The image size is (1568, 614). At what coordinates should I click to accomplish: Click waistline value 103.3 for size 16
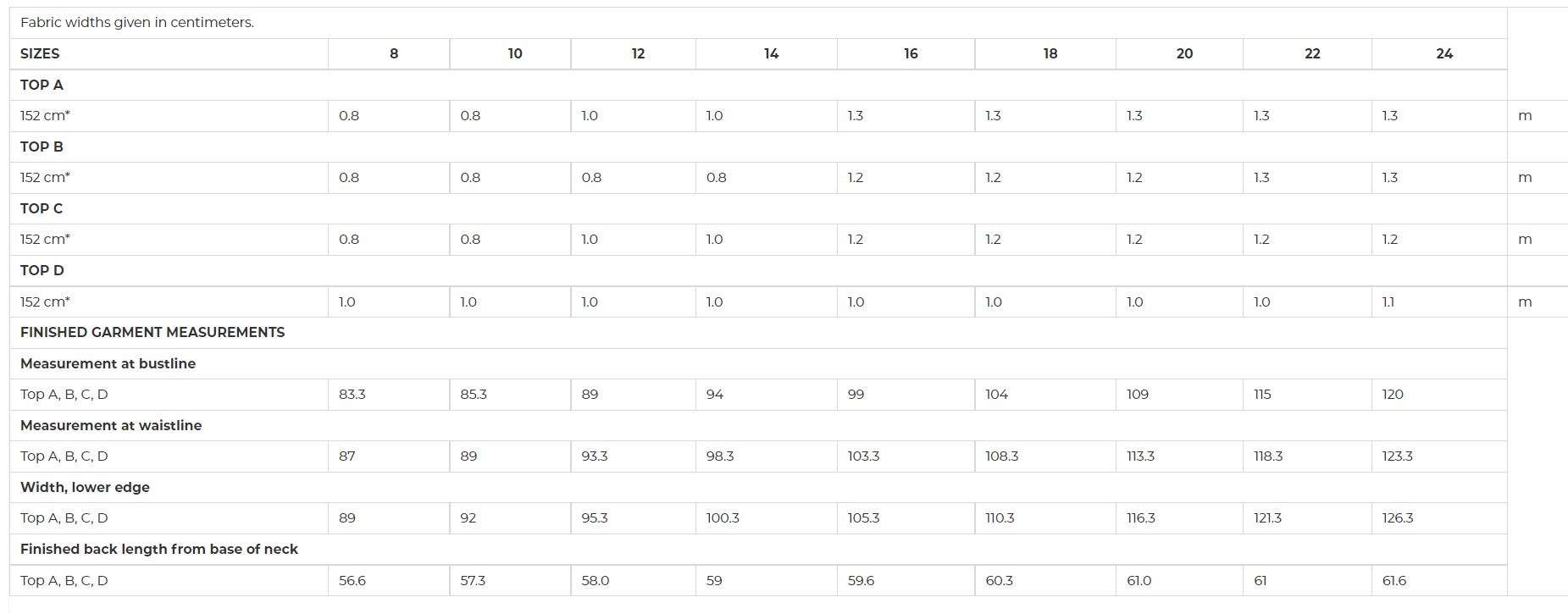(863, 456)
